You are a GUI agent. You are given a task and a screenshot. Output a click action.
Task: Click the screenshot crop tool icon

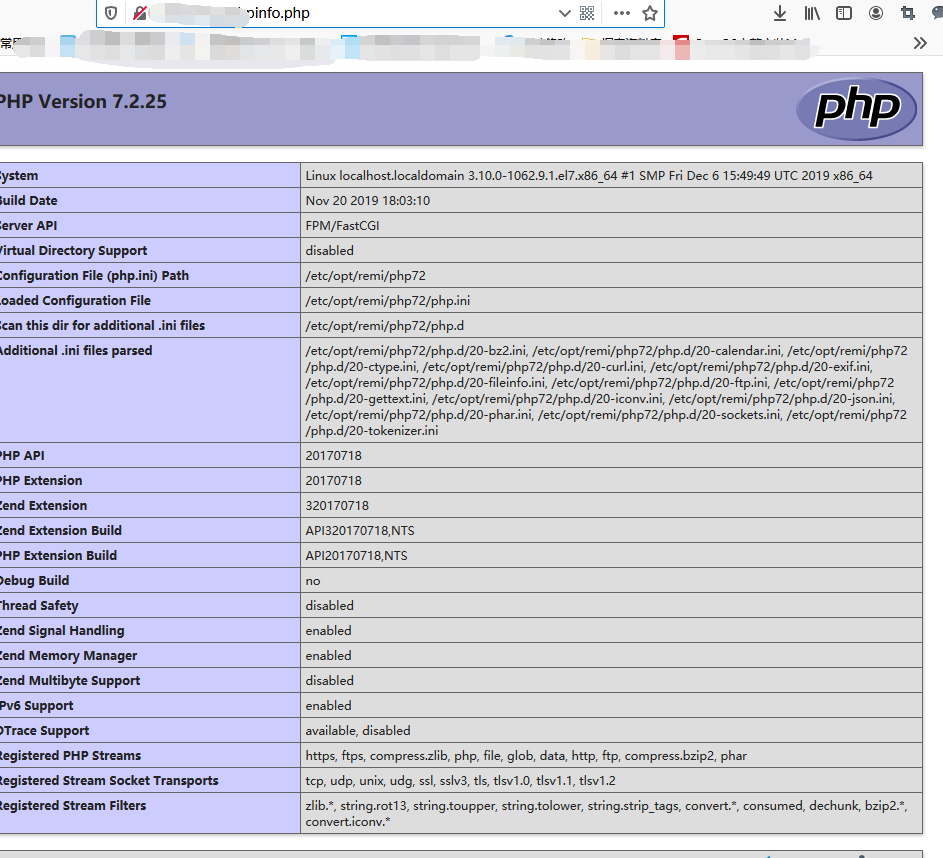tap(908, 13)
